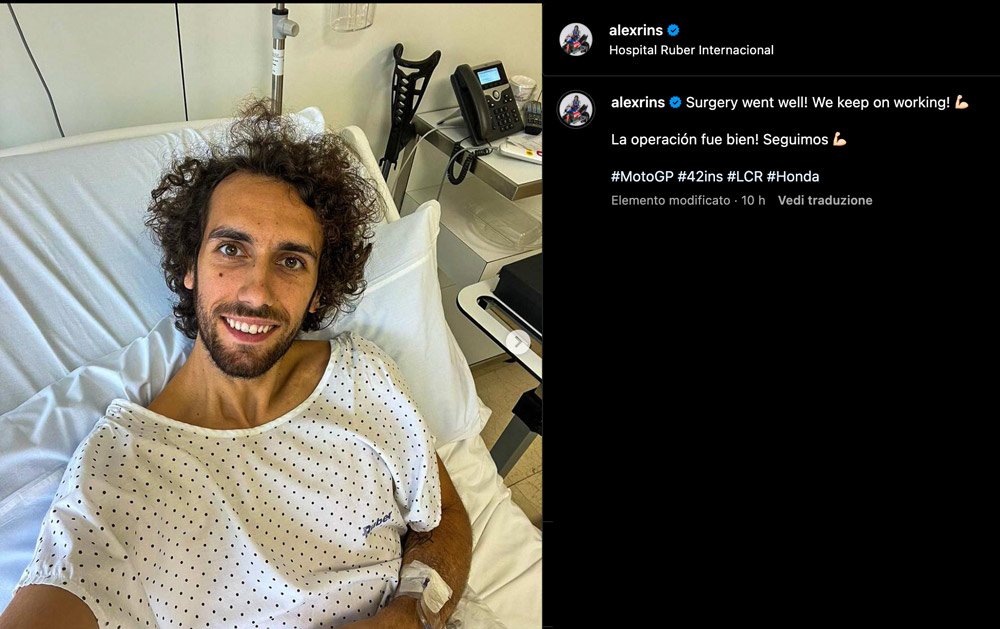The image size is (1000, 629).
Task: Click the hospital bed selfie photo
Action: (x=271, y=316)
